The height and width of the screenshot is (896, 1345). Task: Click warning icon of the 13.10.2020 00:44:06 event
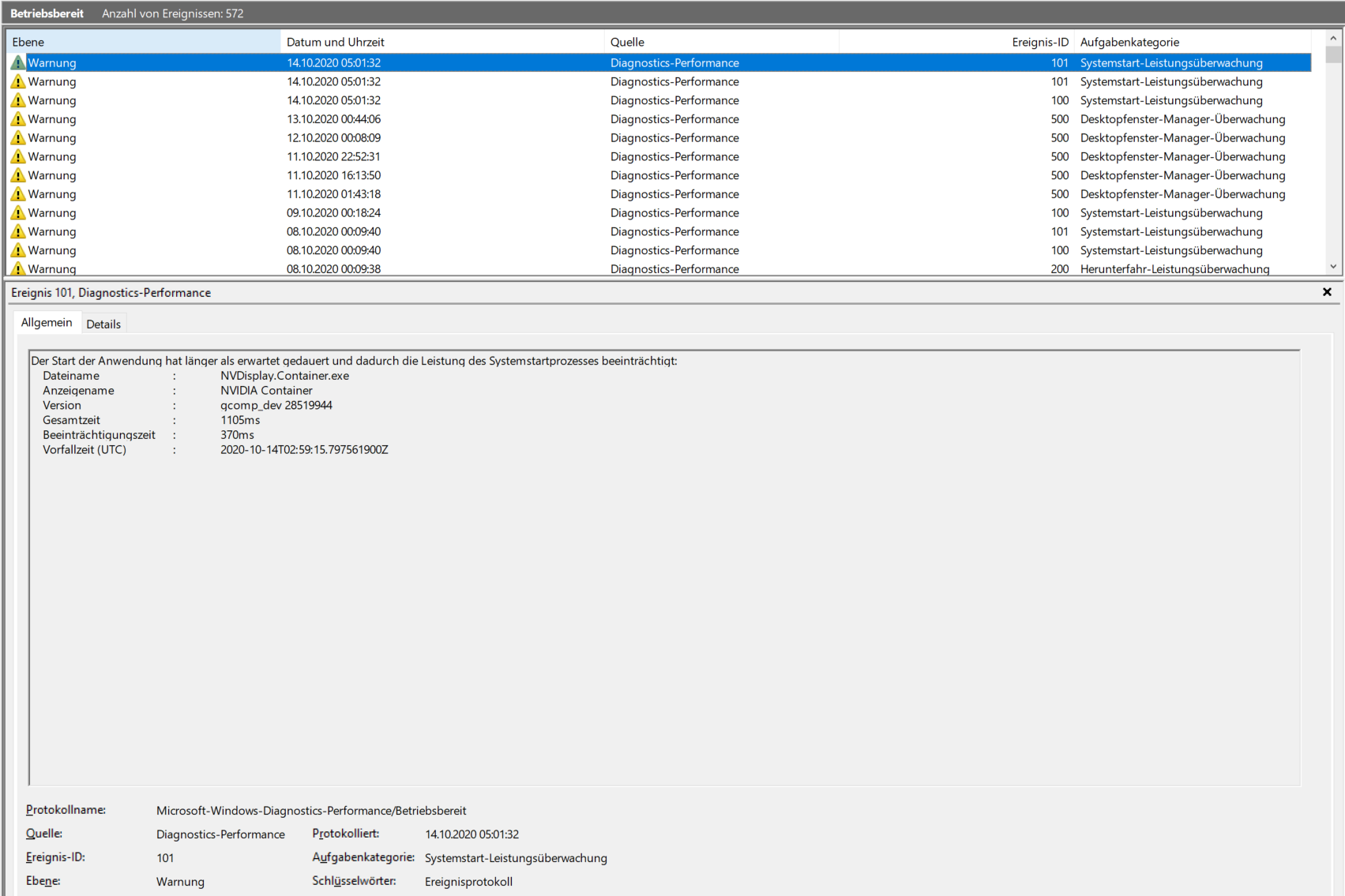tap(17, 118)
